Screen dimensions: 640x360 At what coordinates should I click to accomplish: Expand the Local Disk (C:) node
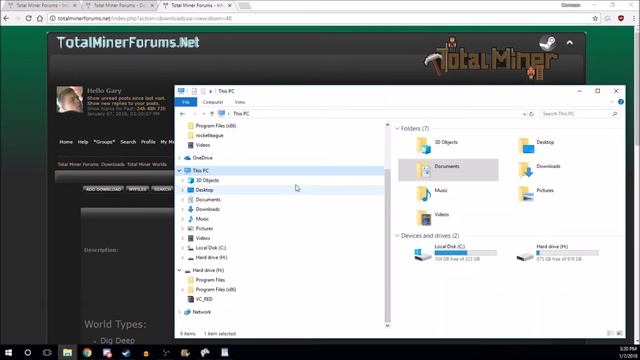coord(182,248)
